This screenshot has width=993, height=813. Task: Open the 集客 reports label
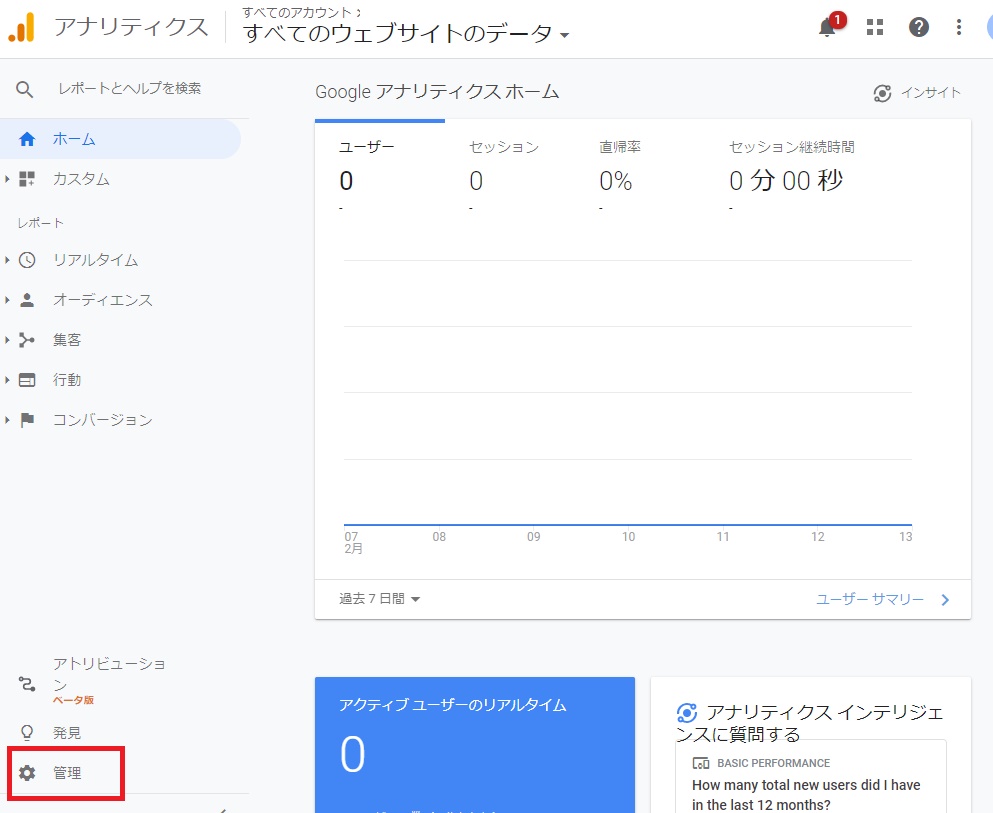(x=67, y=340)
